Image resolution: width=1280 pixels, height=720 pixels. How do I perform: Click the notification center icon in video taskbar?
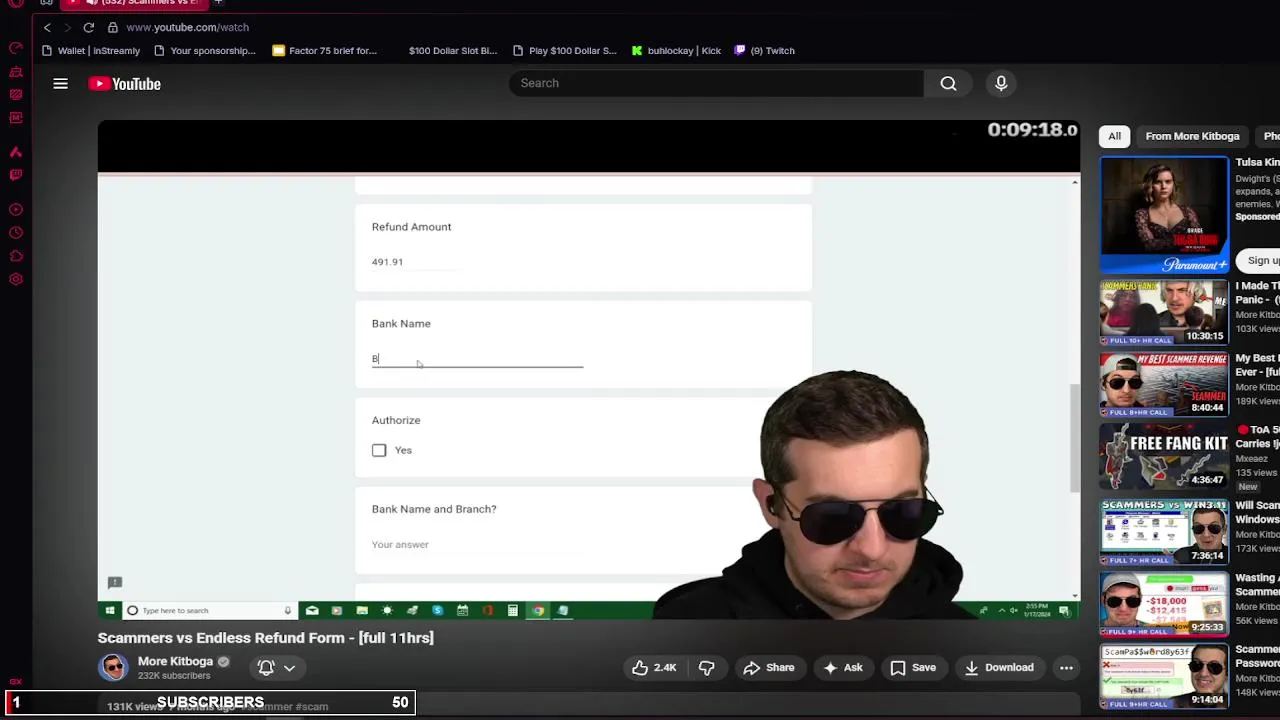[1064, 610]
